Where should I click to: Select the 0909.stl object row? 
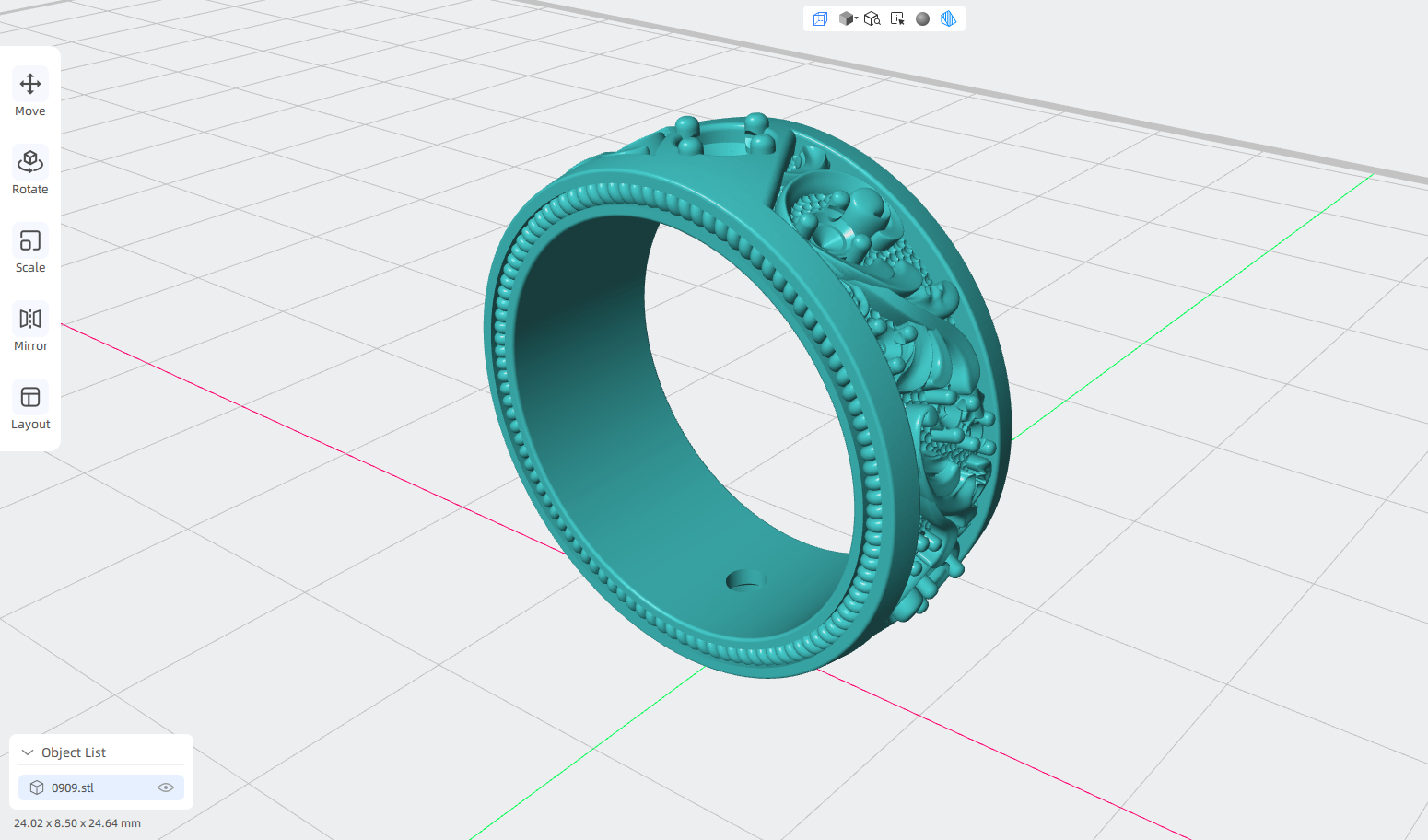click(x=101, y=787)
